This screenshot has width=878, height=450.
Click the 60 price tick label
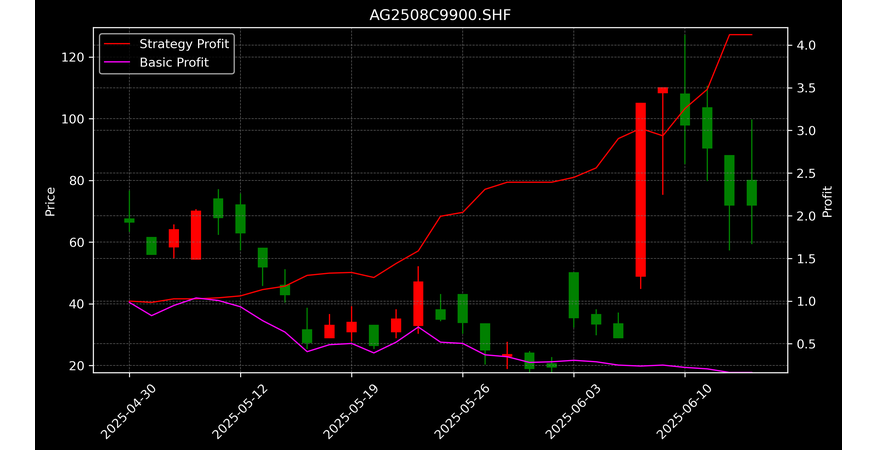(77, 242)
